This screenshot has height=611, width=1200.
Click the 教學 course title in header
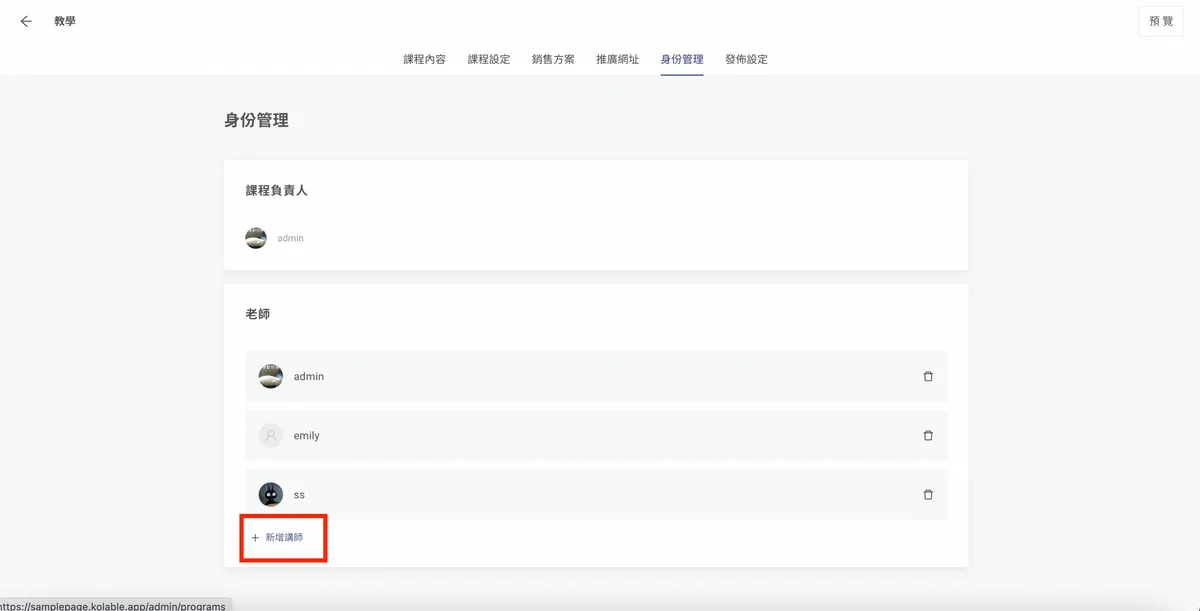[65, 21]
